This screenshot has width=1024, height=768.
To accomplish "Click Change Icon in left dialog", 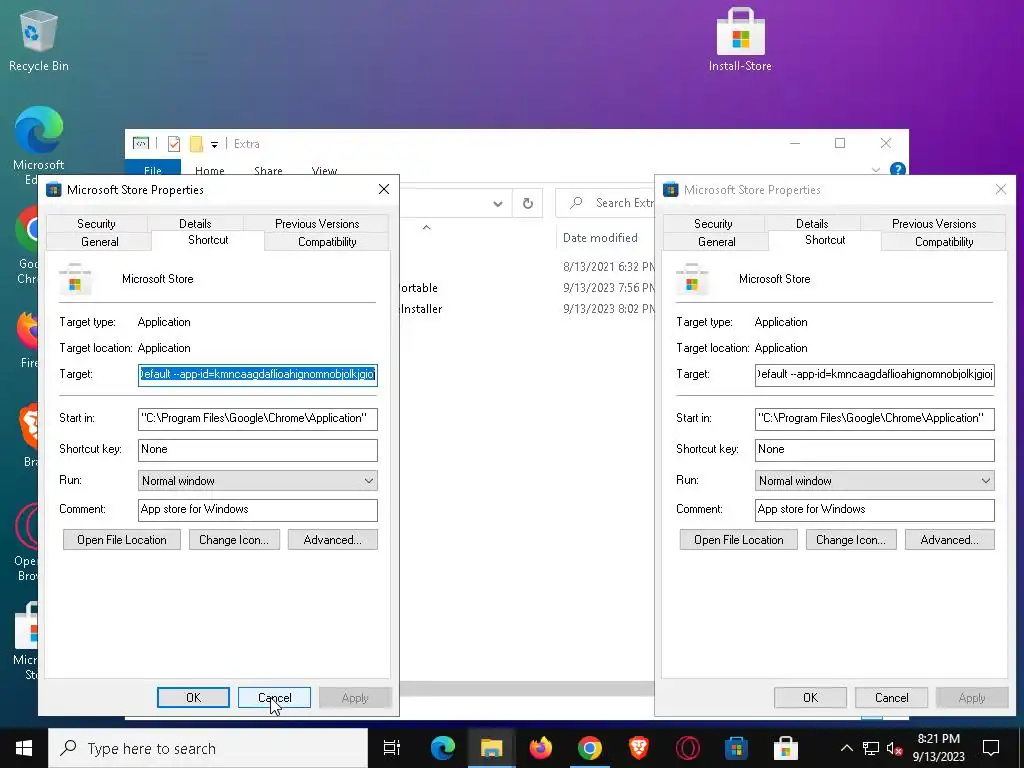I will click(234, 539).
